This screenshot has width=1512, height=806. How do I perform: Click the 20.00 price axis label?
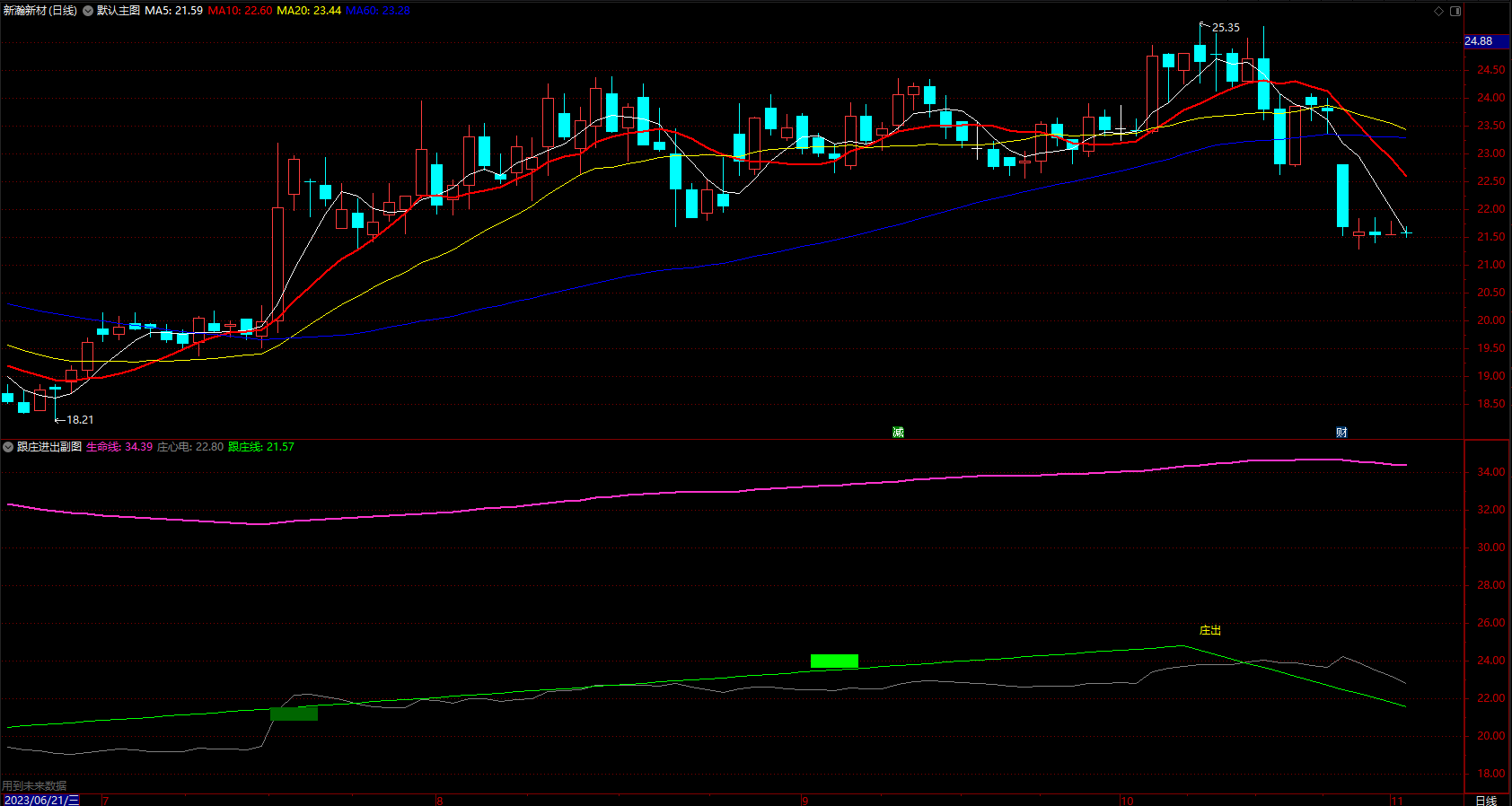point(1491,320)
